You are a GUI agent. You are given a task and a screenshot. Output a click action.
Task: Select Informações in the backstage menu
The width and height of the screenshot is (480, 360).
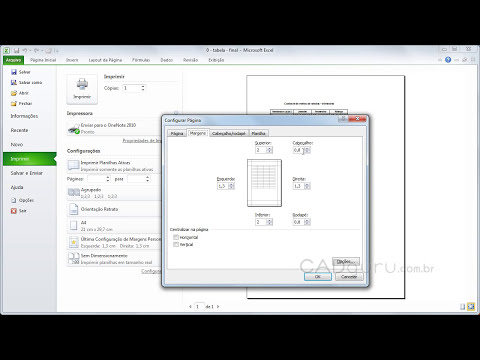pos(24,116)
